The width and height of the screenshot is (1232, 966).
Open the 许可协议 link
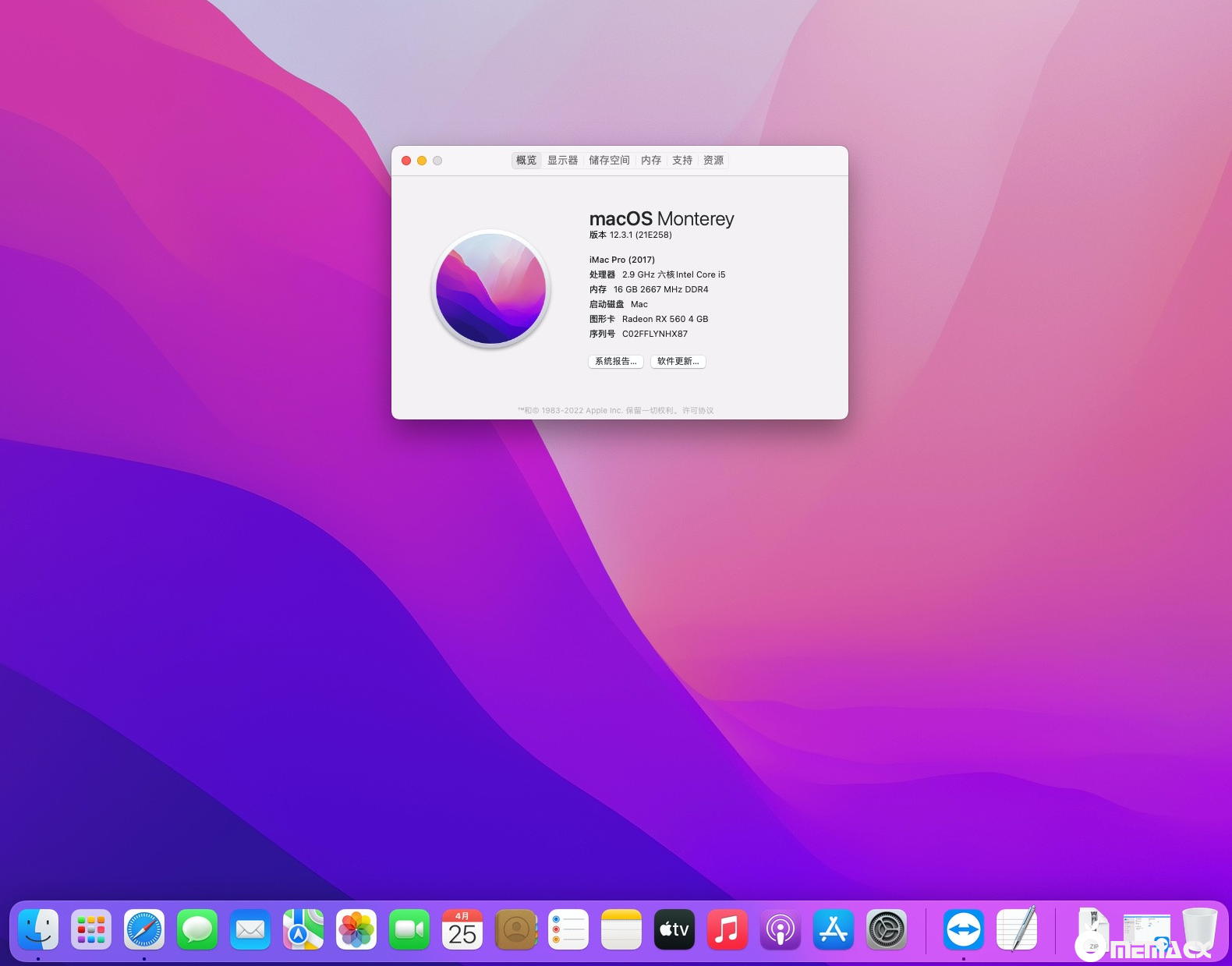[x=698, y=410]
